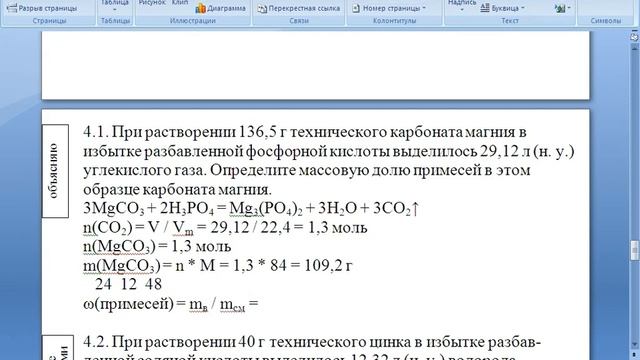Image resolution: width=640 pixels, height=360 pixels.
Task: Click the line starting углекислого газа. Определите
Action: tap(307, 170)
